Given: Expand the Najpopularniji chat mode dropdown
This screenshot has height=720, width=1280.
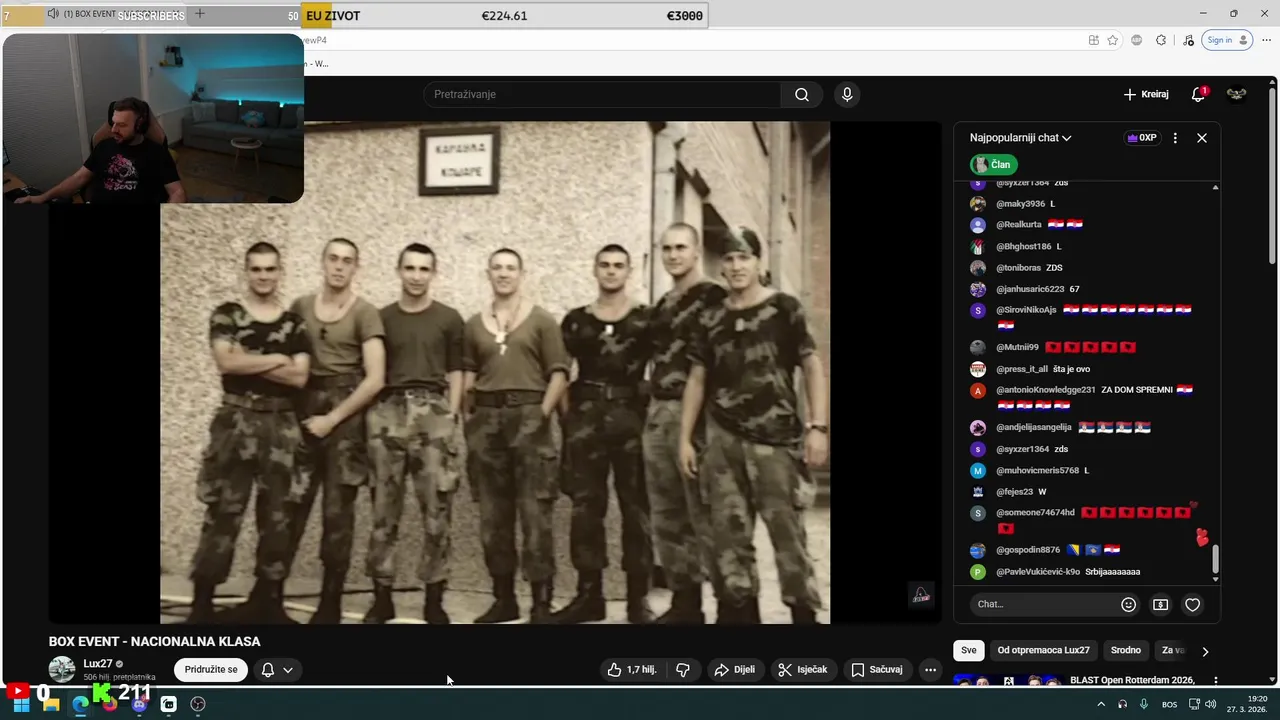Looking at the screenshot, I should click(1020, 138).
